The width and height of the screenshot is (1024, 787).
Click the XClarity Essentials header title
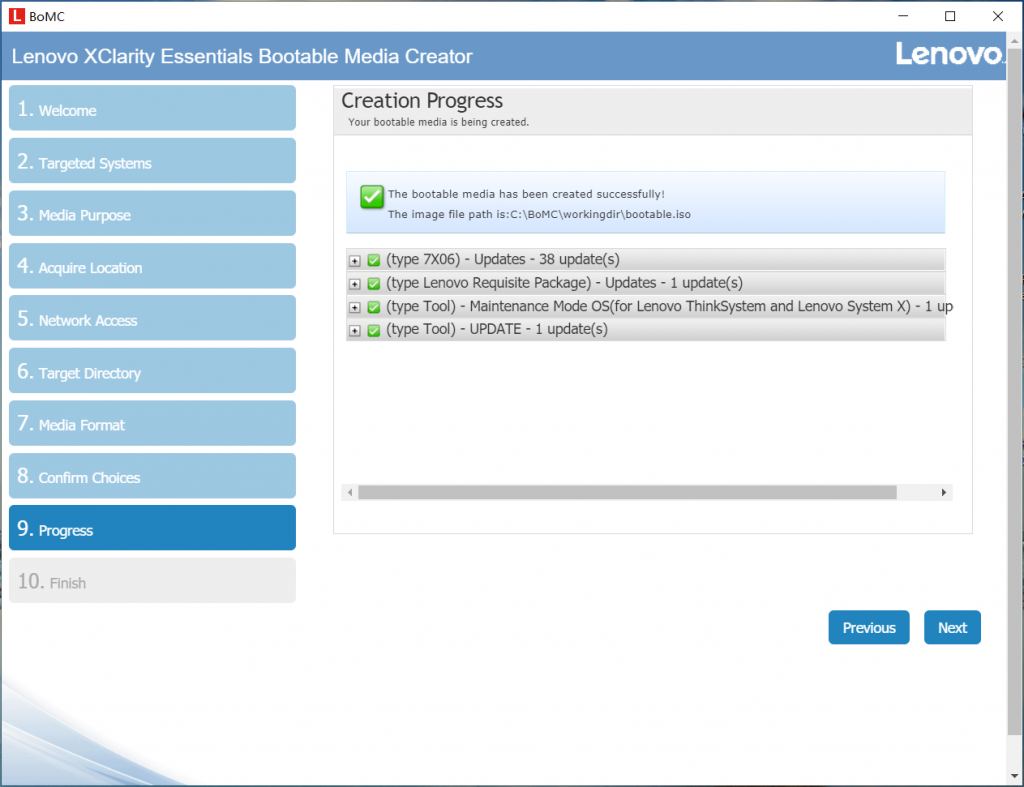click(242, 56)
